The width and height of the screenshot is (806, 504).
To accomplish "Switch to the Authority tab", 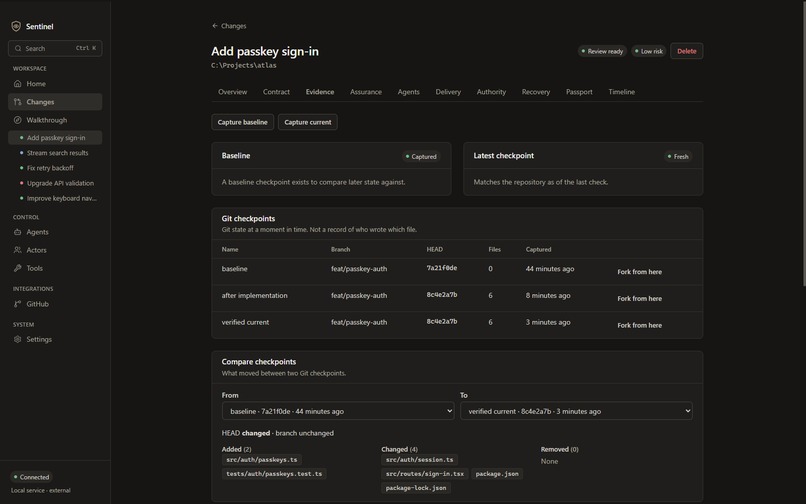I will 491,92.
